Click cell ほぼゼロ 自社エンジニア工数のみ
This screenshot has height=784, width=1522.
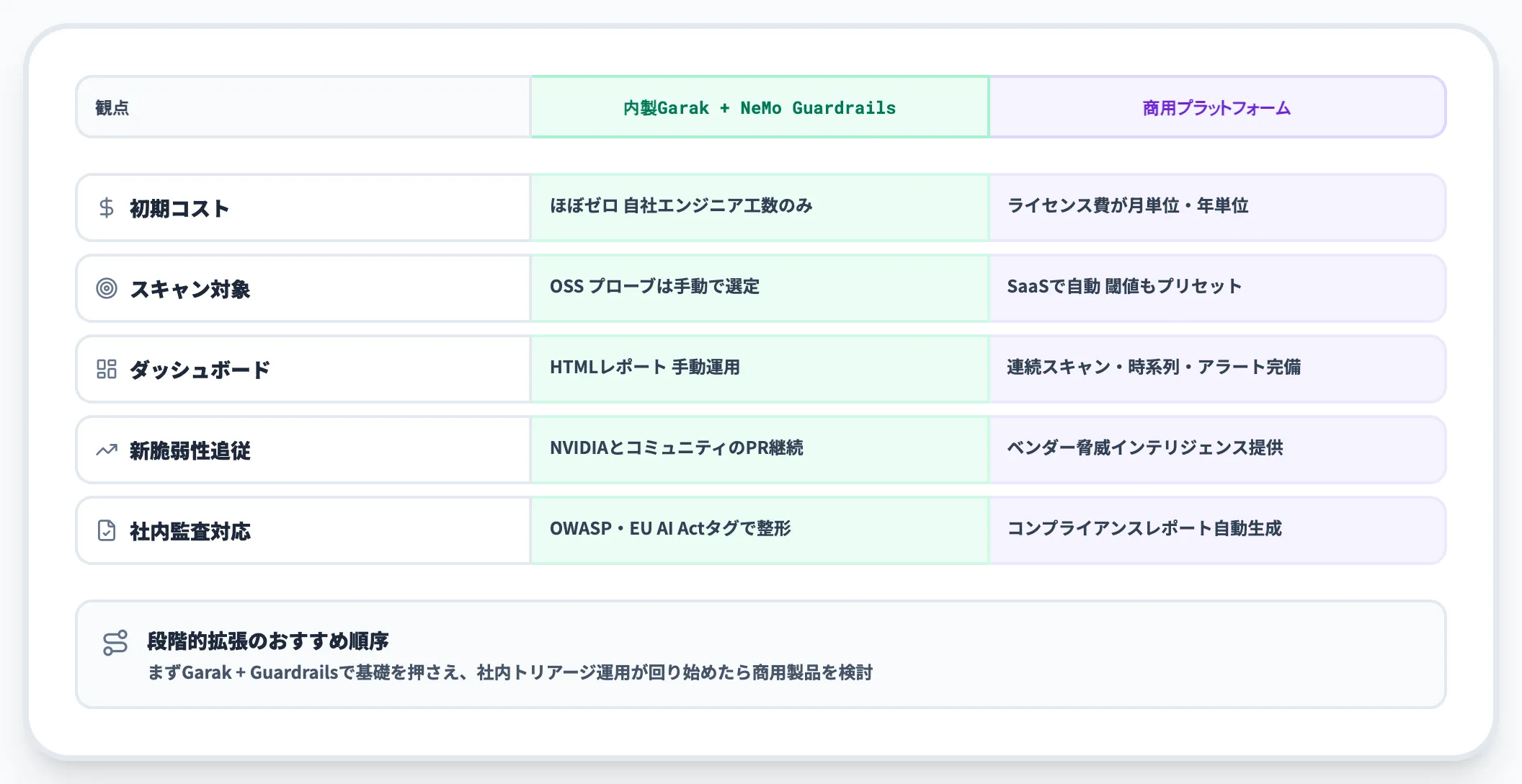click(760, 208)
